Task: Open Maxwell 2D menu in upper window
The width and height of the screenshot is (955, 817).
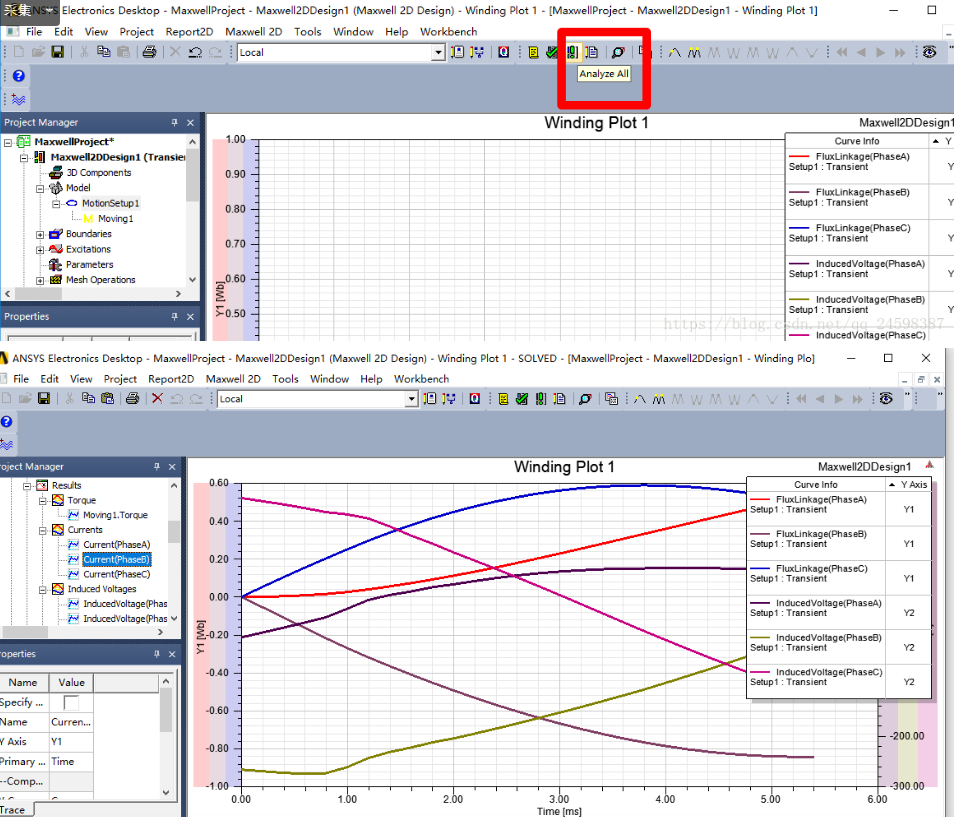Action: [253, 32]
